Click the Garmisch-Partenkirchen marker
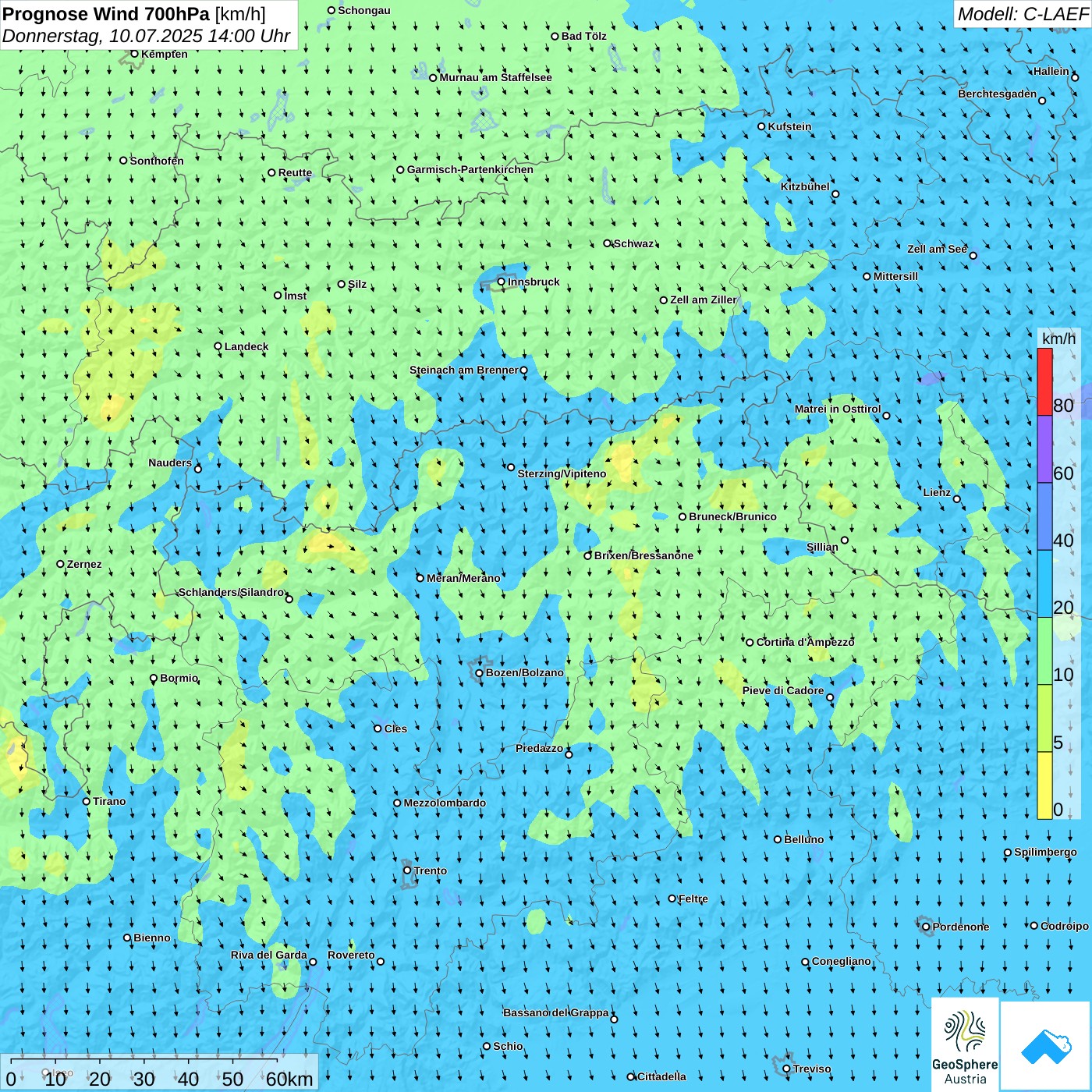 point(401,170)
